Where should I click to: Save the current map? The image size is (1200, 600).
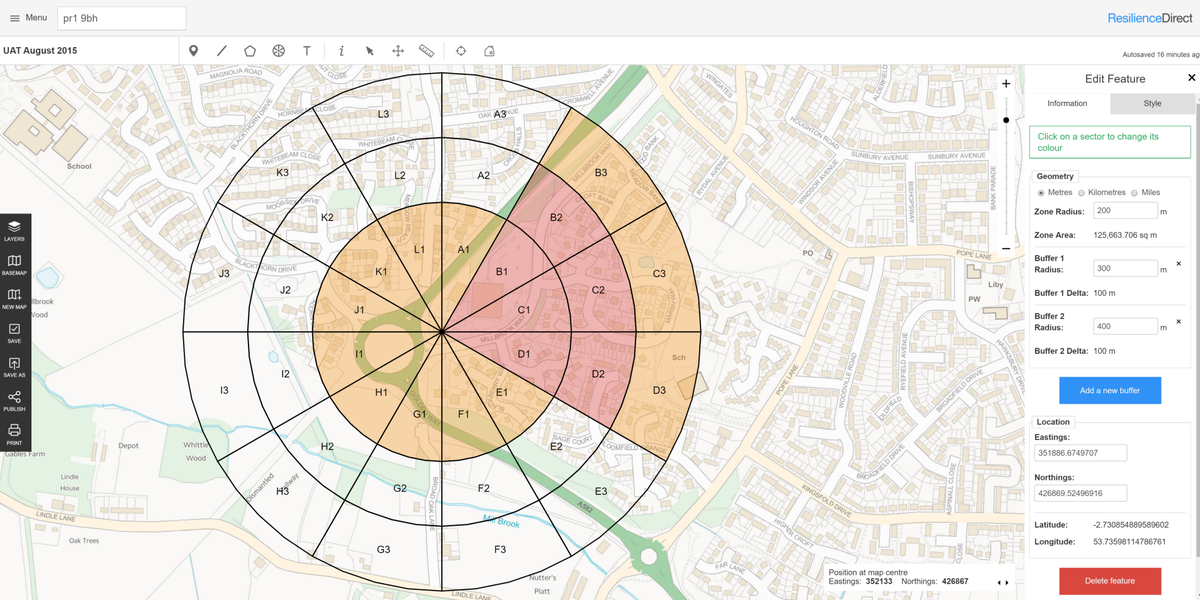tap(15, 332)
